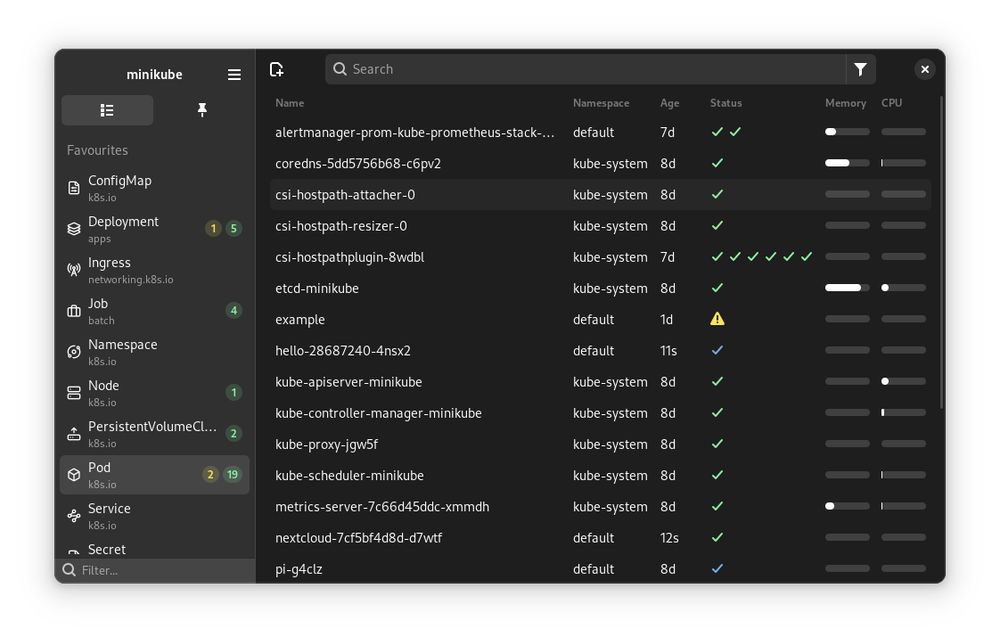Select pod coredns-5dd5756b68-c6pv2
The width and height of the screenshot is (1000, 643).
coord(600,163)
